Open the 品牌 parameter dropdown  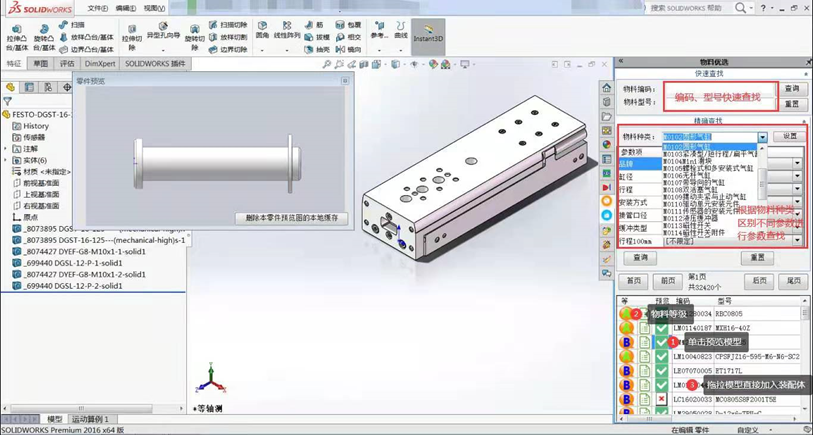coord(797,163)
